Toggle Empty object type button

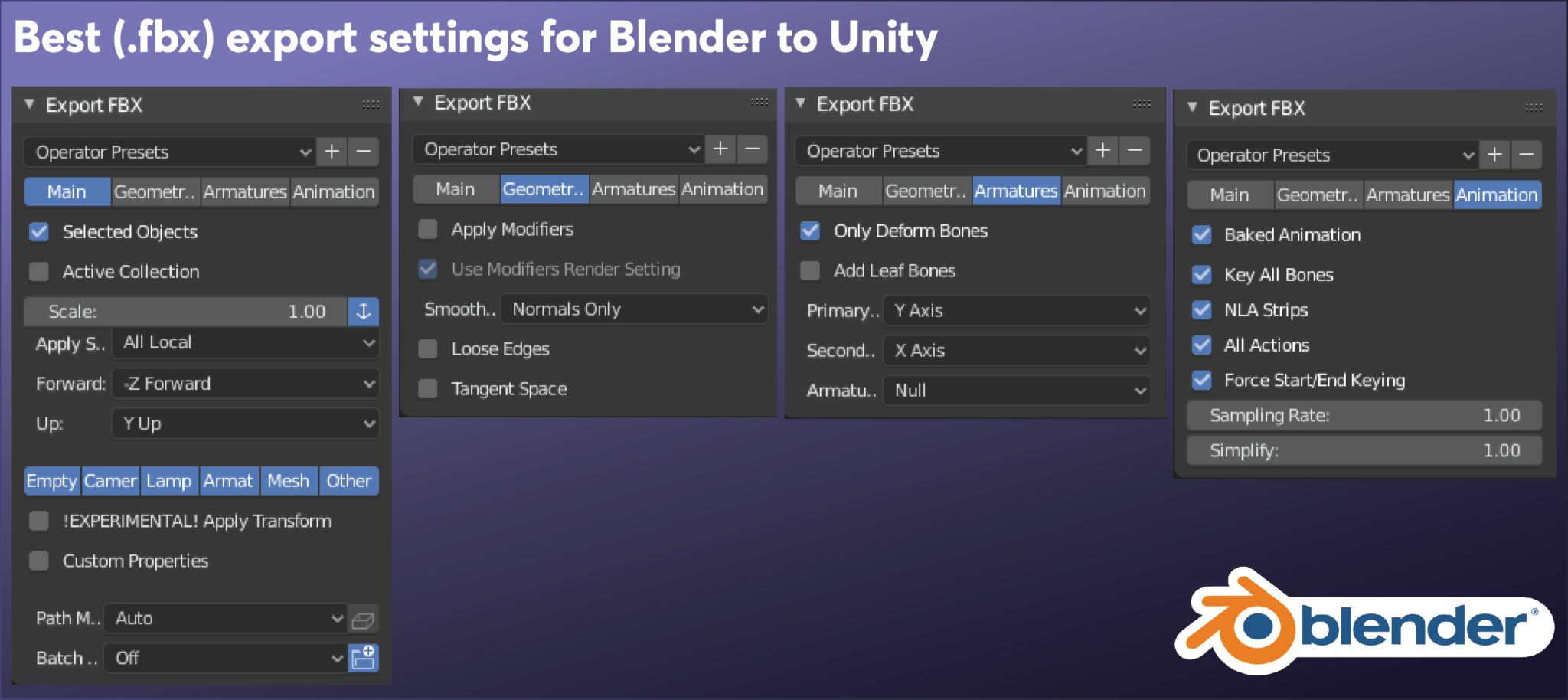pyautogui.click(x=52, y=481)
